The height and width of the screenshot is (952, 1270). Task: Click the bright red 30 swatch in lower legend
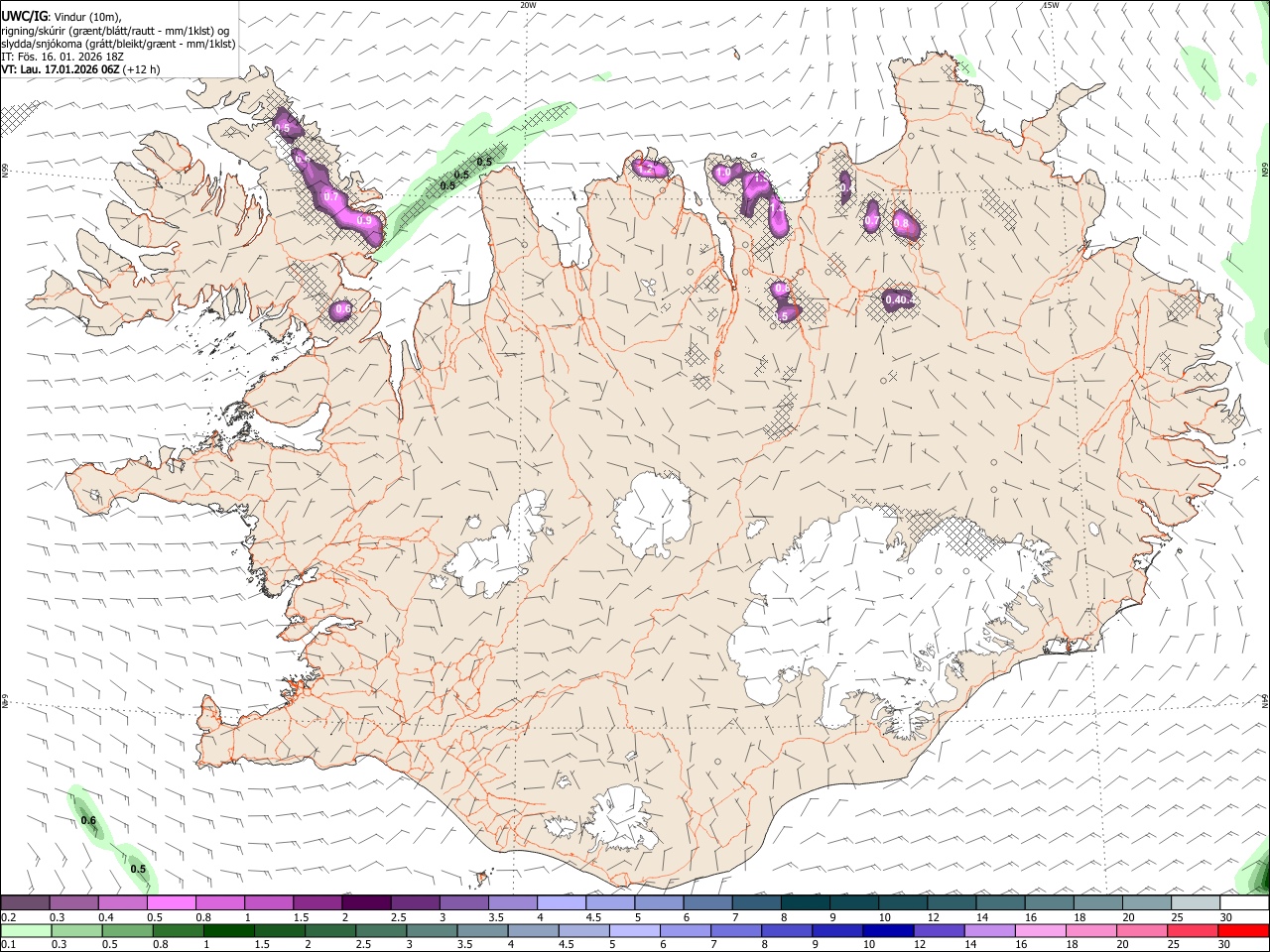(1244, 930)
